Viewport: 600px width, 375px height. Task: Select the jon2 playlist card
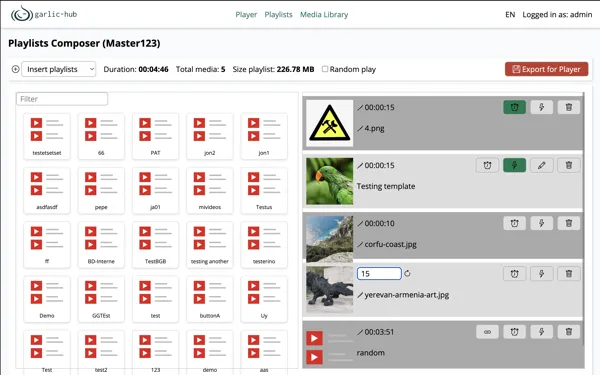click(210, 136)
